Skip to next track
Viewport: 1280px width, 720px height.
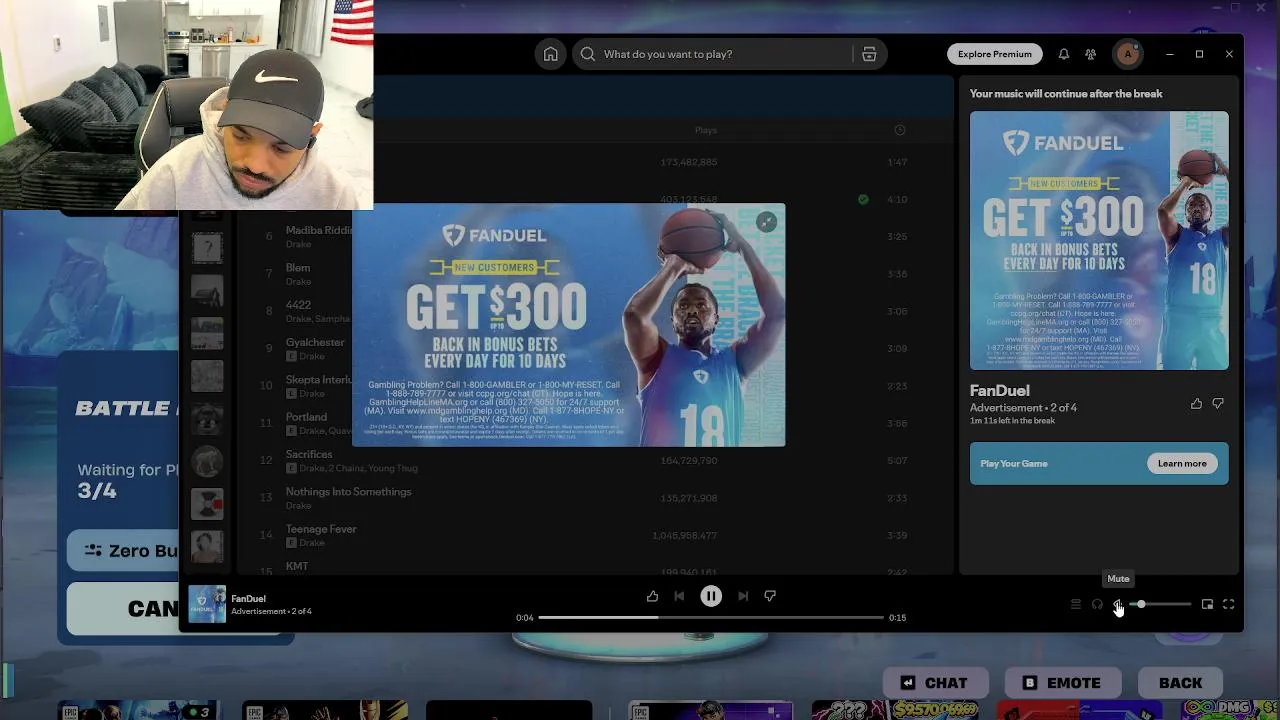(x=743, y=596)
